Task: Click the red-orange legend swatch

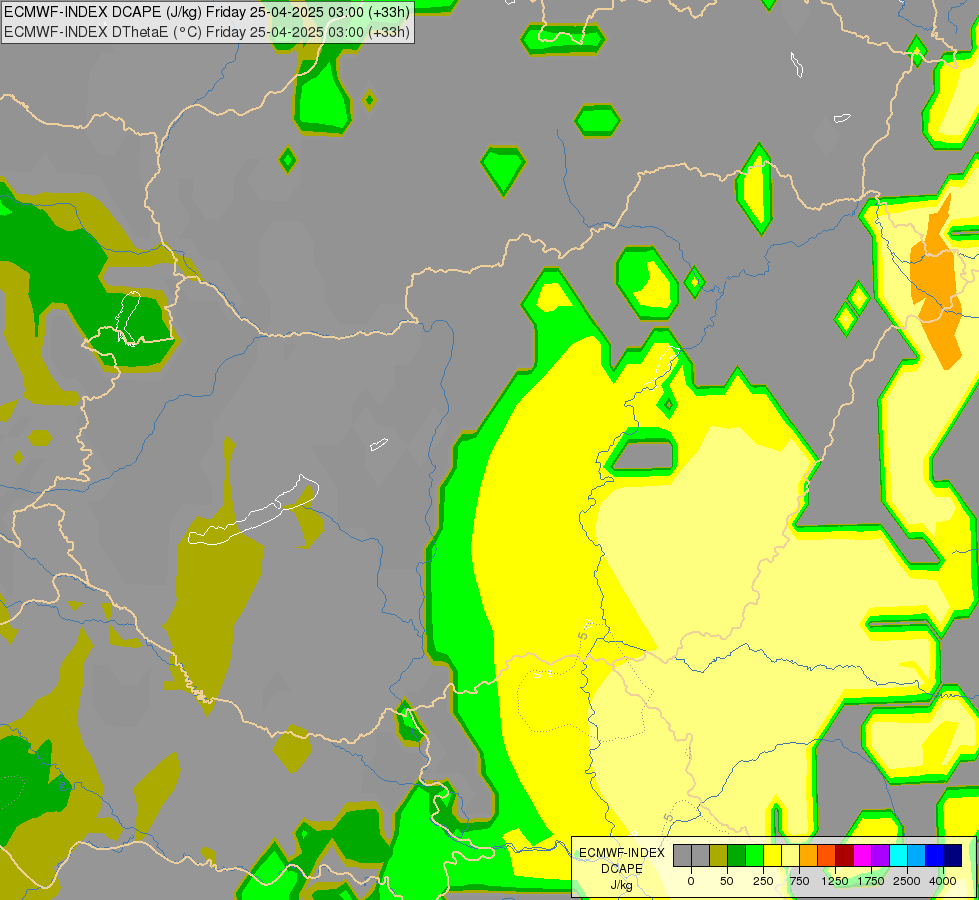Action: (827, 855)
